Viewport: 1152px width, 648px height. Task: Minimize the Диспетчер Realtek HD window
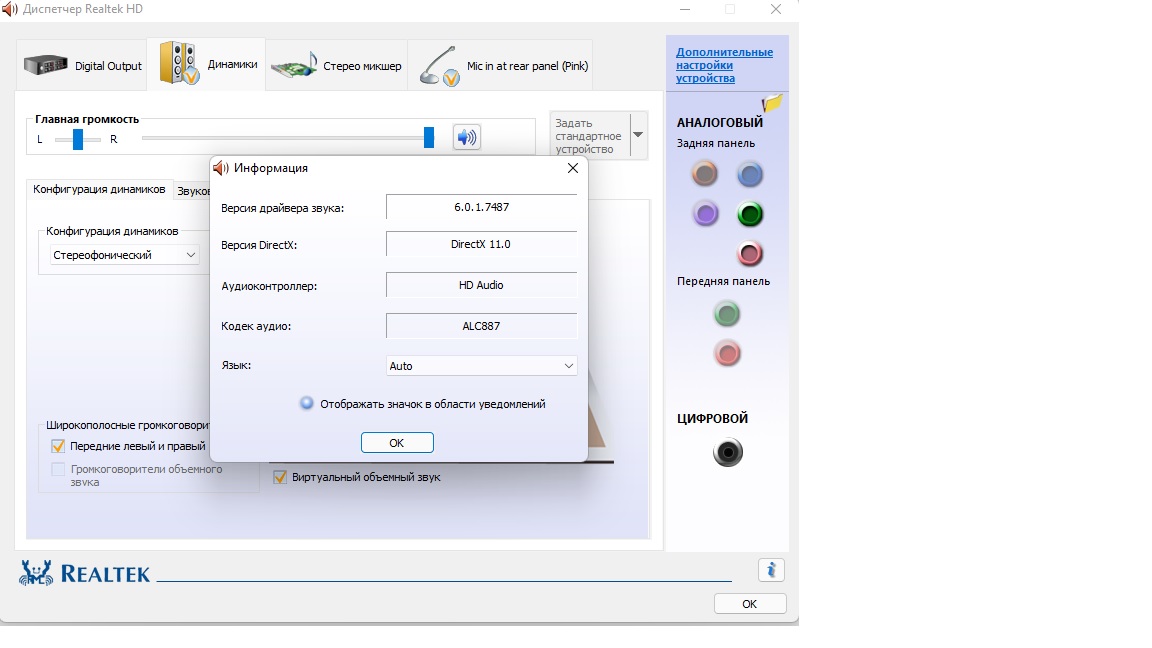(x=685, y=10)
